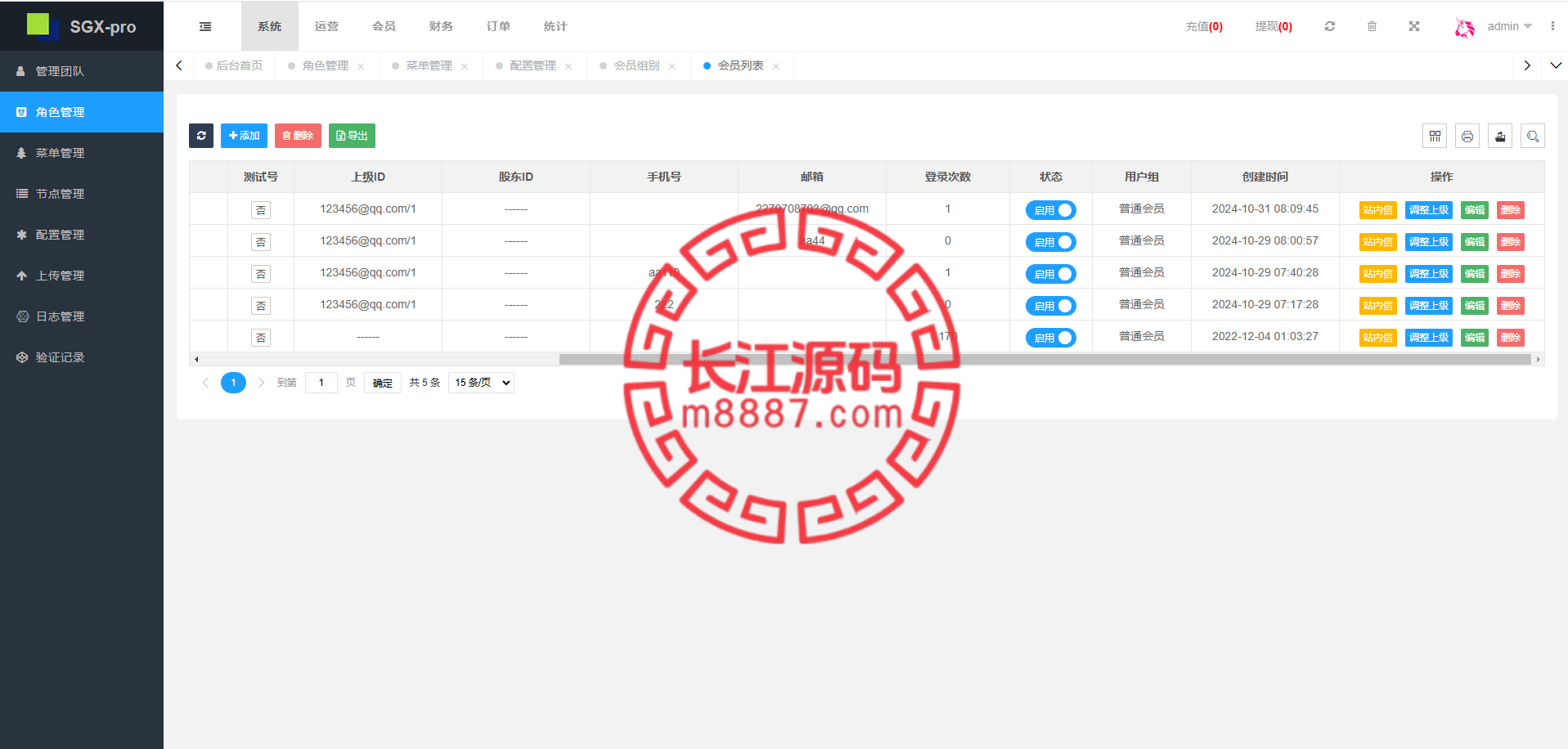This screenshot has height=749, width=1568.
Task: Open the tab options down-chevron dropdown
Action: [1556, 65]
